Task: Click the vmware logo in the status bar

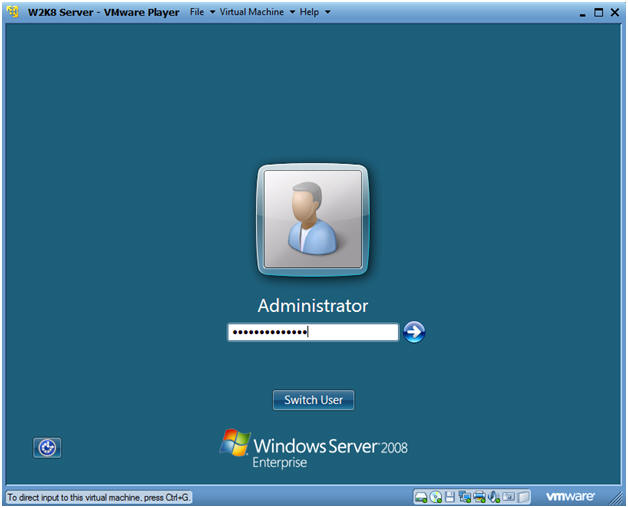Action: (570, 497)
